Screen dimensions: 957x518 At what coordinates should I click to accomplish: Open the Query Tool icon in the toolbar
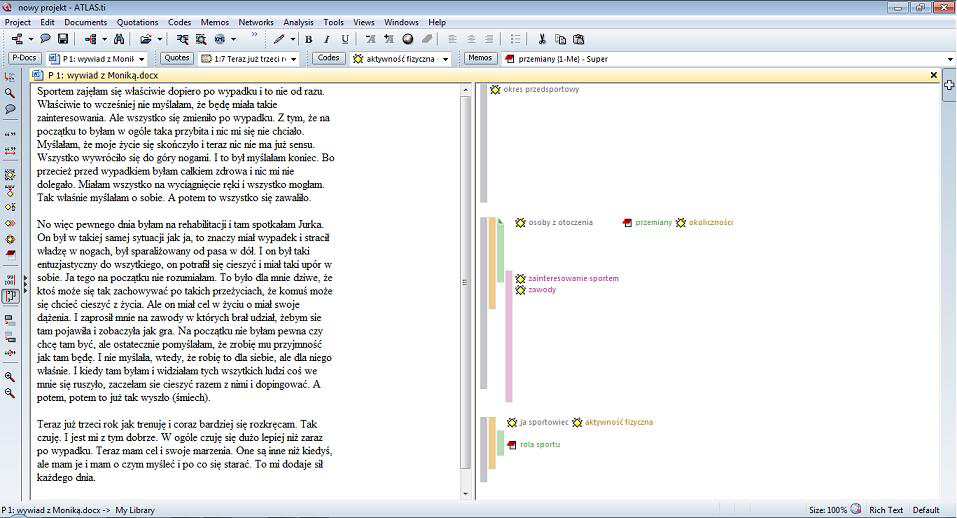[x=182, y=39]
